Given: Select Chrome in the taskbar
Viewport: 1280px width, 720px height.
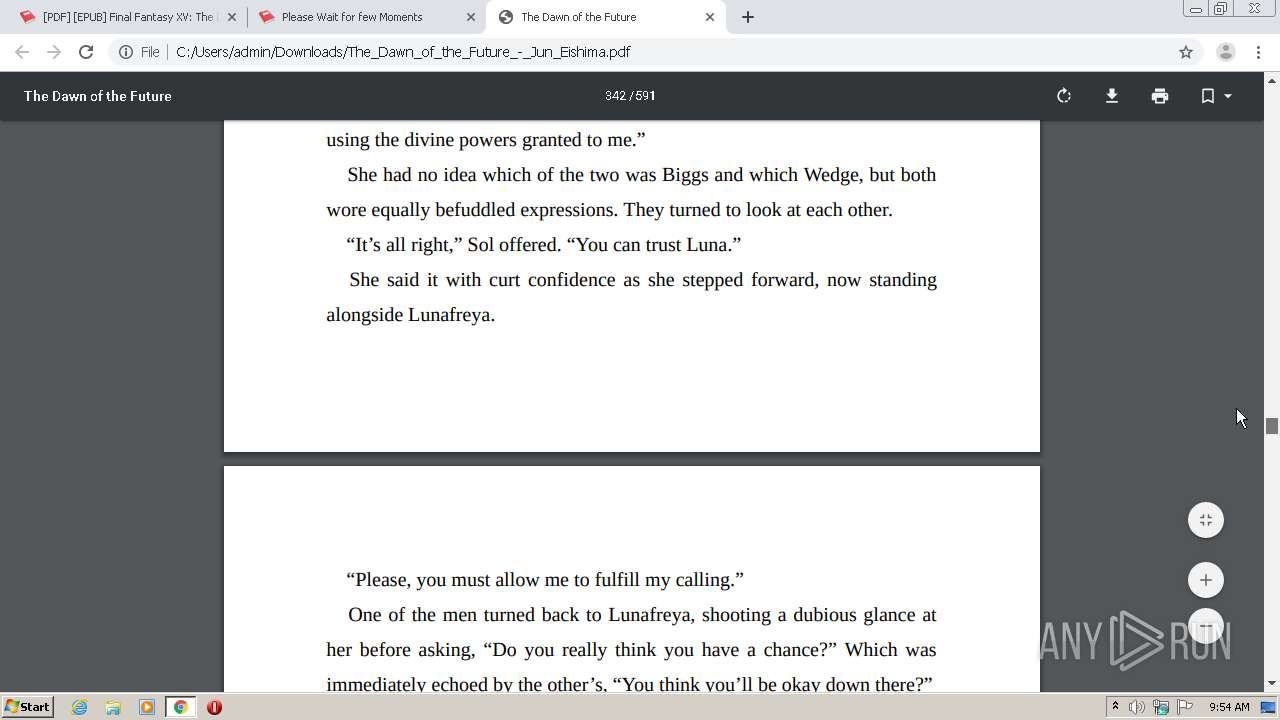Looking at the screenshot, I should [181, 707].
